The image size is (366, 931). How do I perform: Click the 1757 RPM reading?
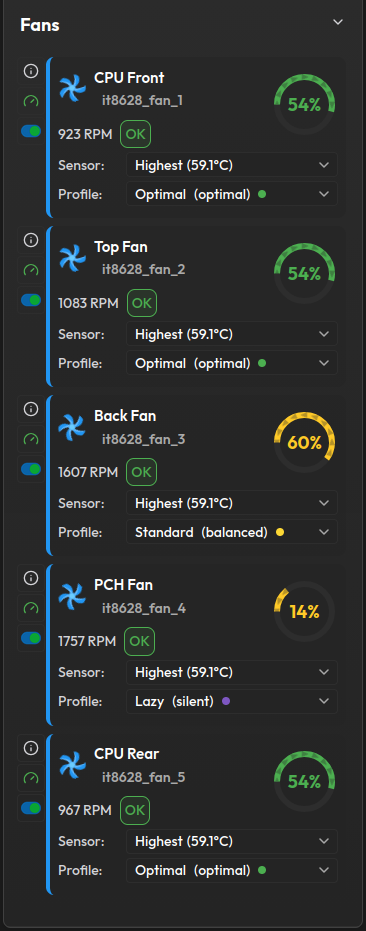(x=87, y=641)
